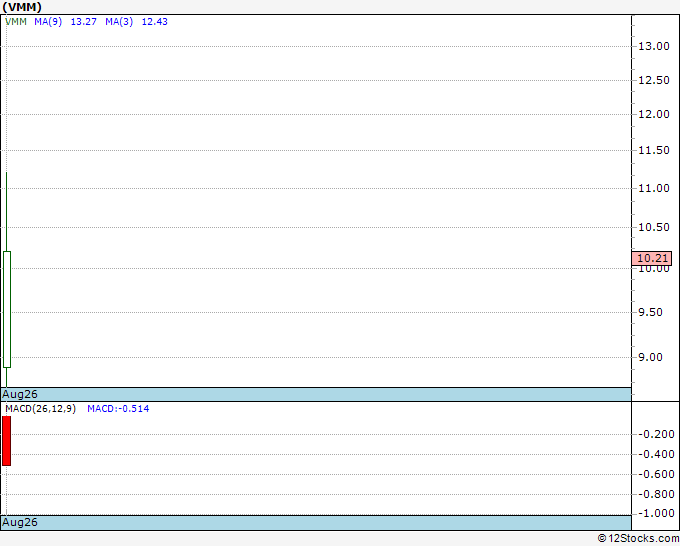Click the MACD:-0.514 value text
680x546 pixels.
click(118, 409)
